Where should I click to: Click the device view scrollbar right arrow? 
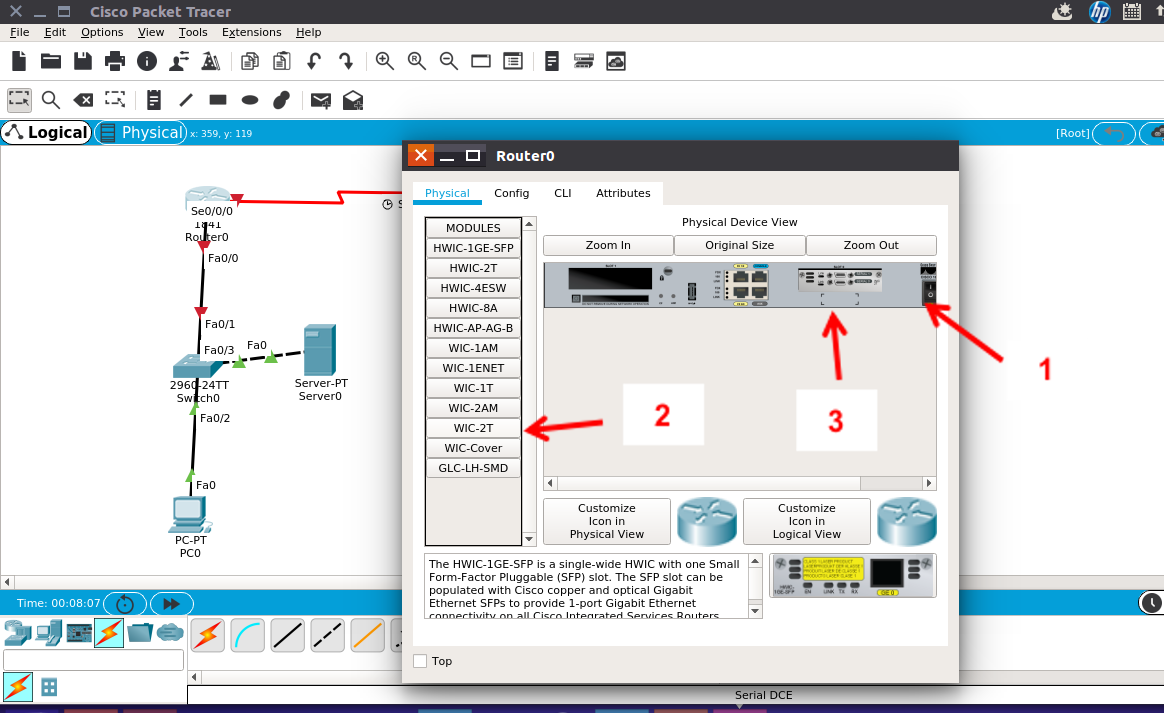point(928,482)
